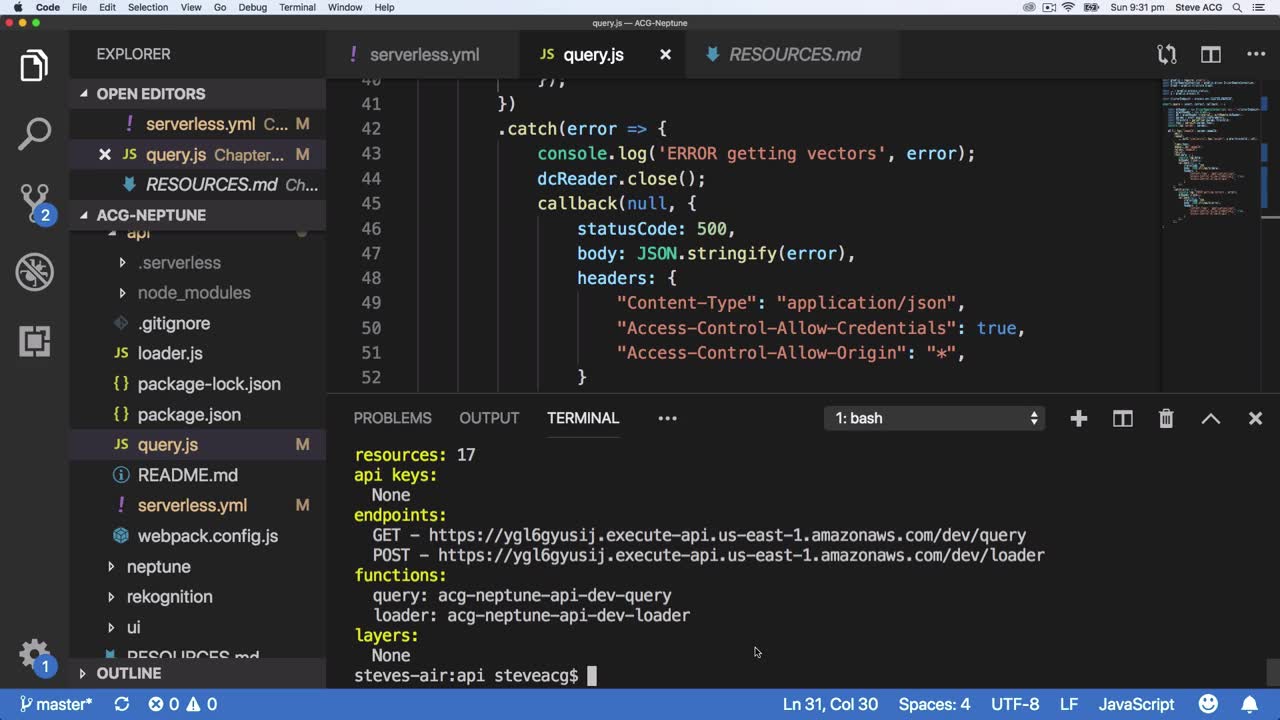Switch to the serverless.yml editor tab
Image resolution: width=1280 pixels, height=720 pixels.
click(424, 55)
